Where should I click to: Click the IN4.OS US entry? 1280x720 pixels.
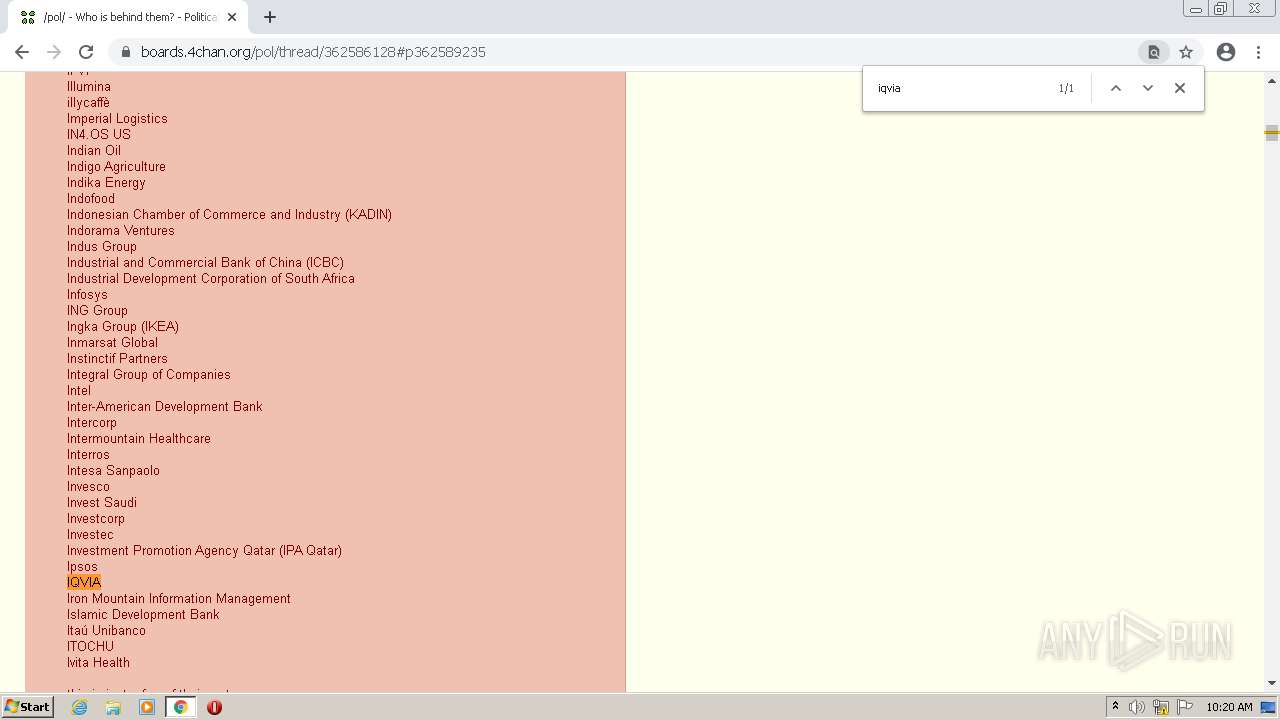coord(99,134)
